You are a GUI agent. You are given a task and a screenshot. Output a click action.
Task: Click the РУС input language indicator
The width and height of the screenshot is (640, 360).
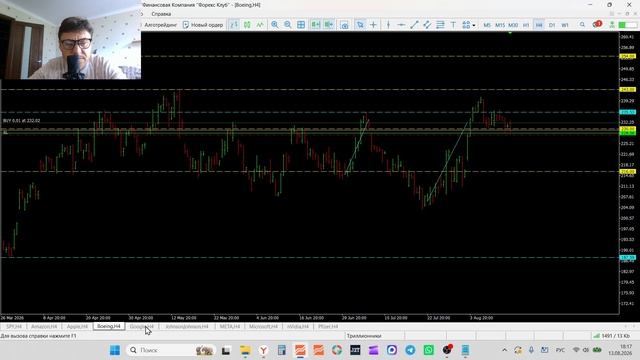[560, 350]
